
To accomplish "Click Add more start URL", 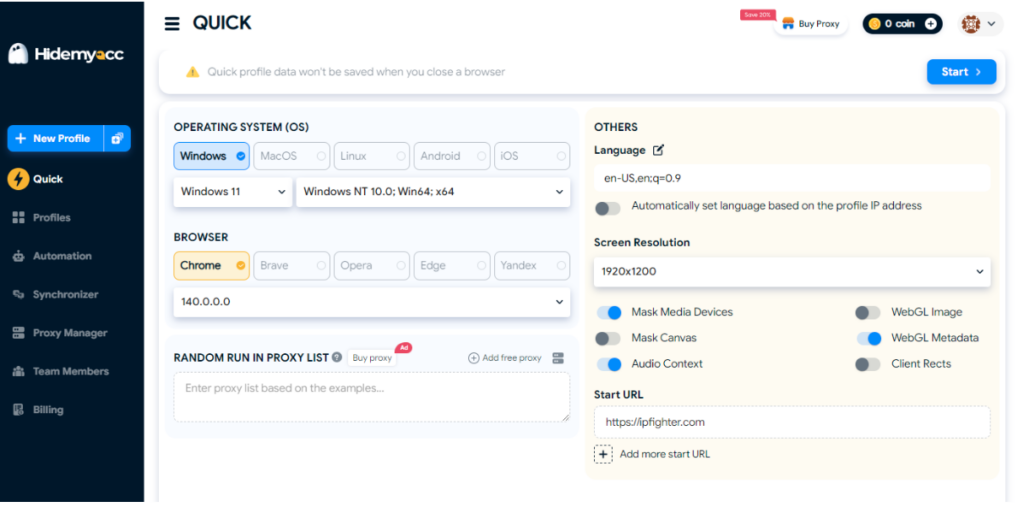I will coord(665,454).
